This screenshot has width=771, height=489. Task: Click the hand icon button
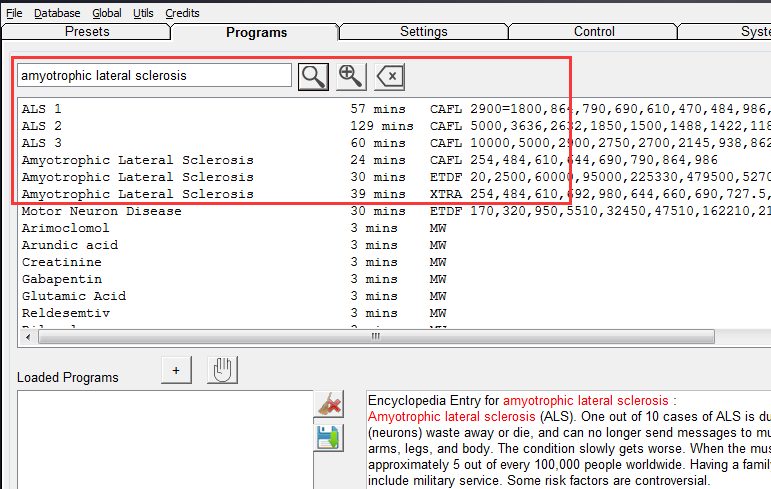click(222, 370)
